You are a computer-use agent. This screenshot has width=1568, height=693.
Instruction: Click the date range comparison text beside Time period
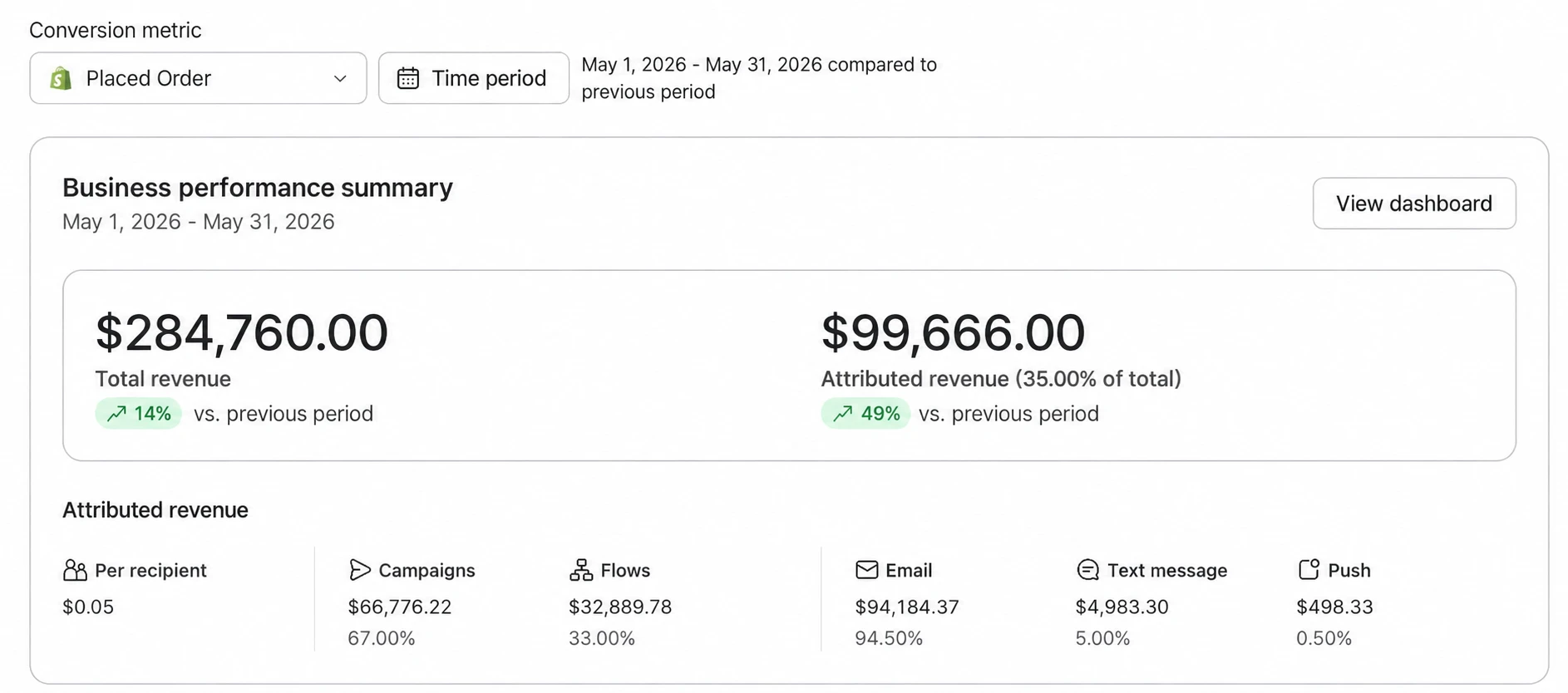point(759,78)
